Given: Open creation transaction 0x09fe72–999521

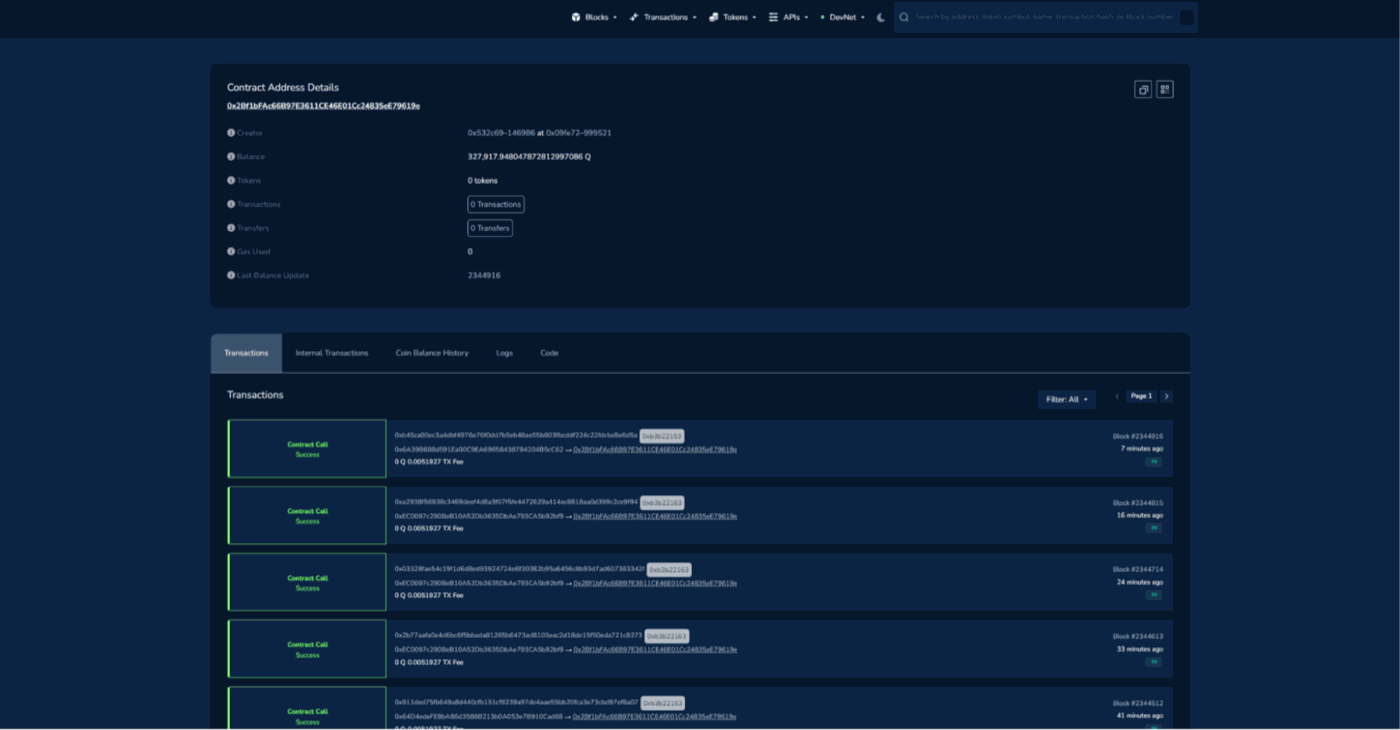Looking at the screenshot, I should coord(578,133).
